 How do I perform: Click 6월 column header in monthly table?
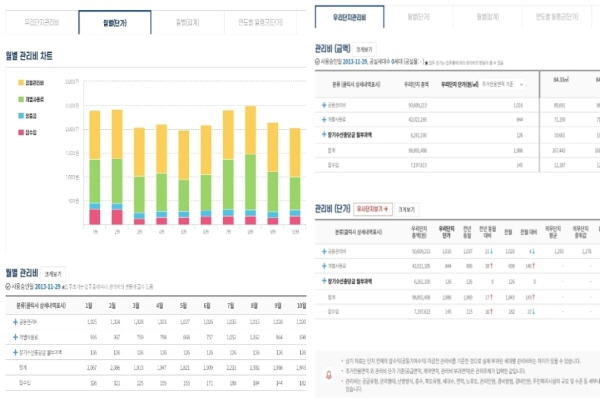tap(207, 305)
